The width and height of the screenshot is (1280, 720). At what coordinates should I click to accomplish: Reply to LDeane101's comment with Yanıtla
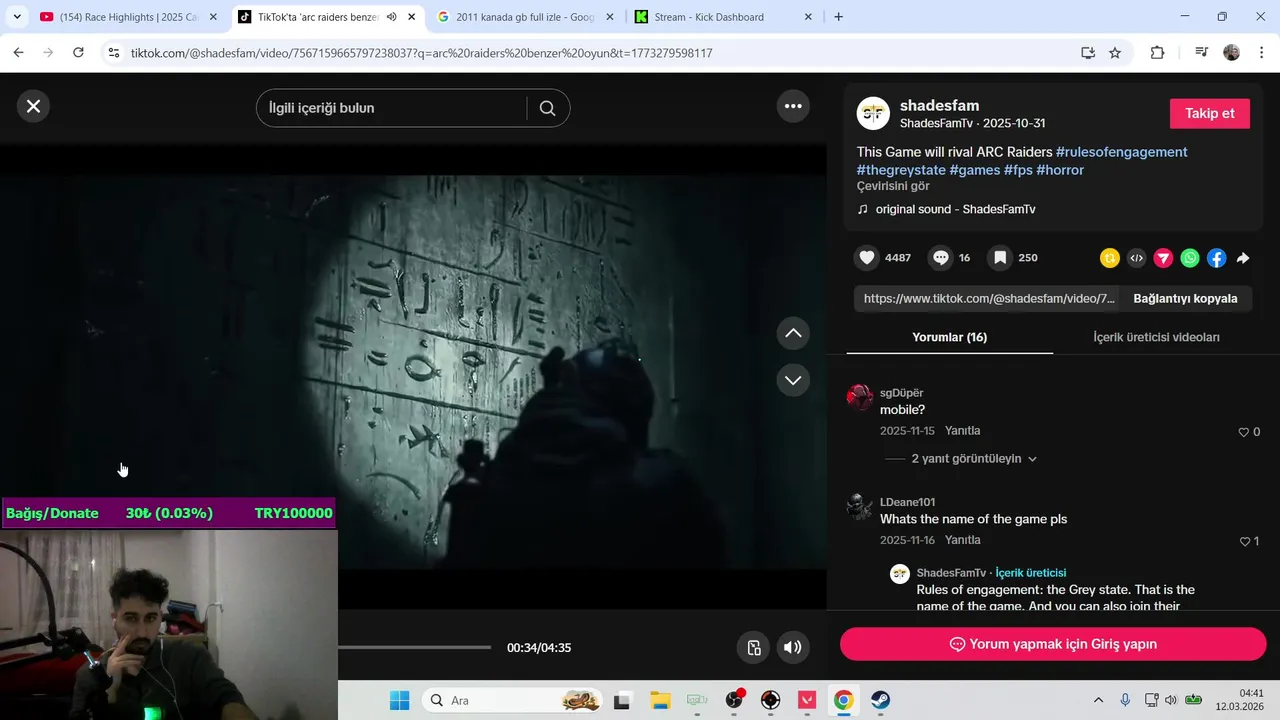click(x=962, y=540)
